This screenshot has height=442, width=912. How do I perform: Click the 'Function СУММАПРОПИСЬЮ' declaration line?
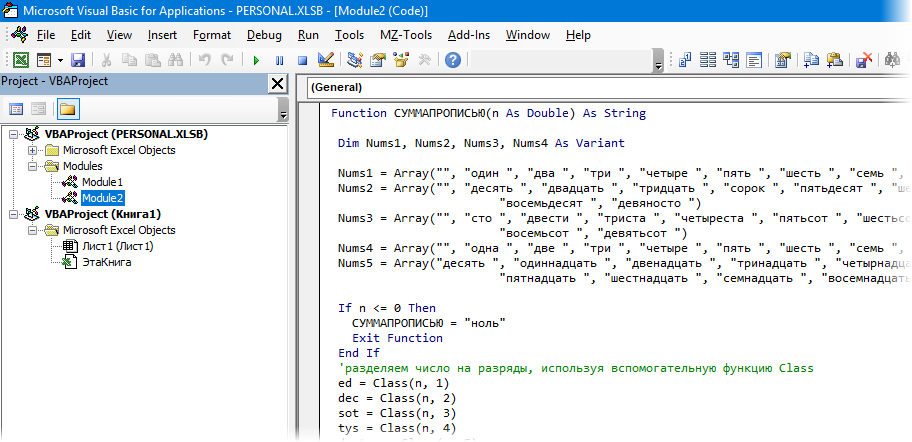click(489, 113)
